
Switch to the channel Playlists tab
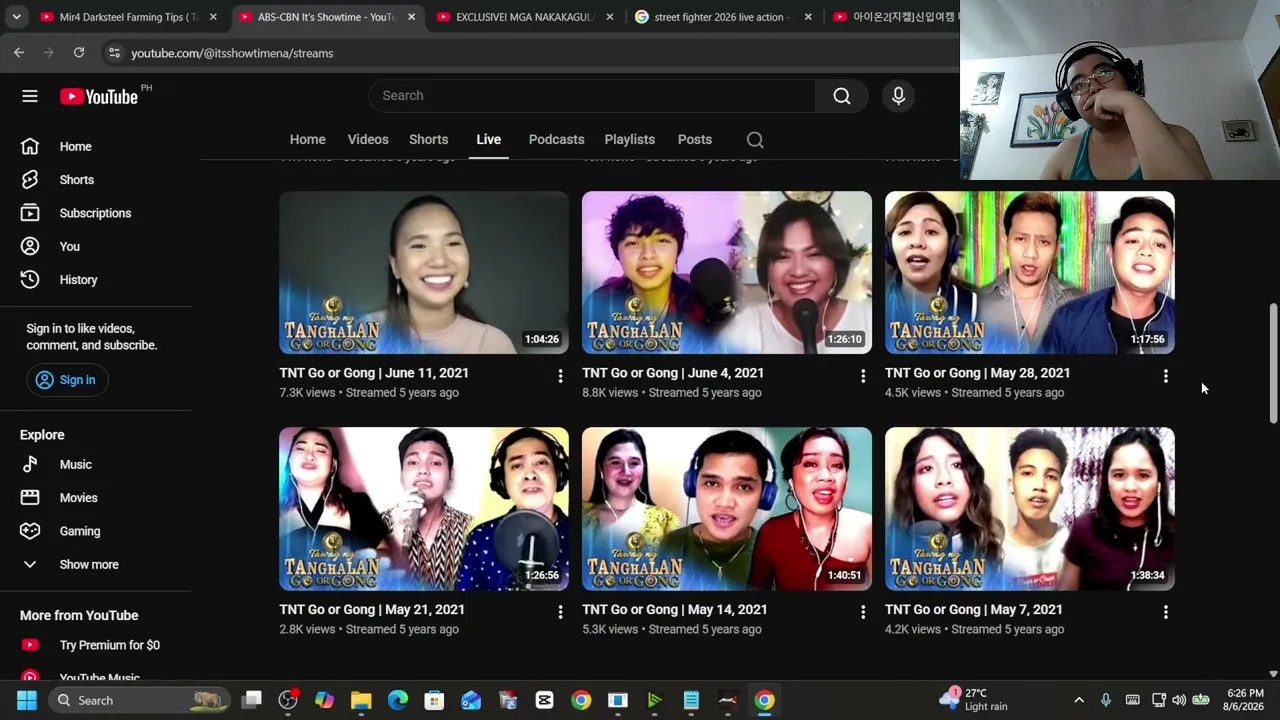coord(629,140)
